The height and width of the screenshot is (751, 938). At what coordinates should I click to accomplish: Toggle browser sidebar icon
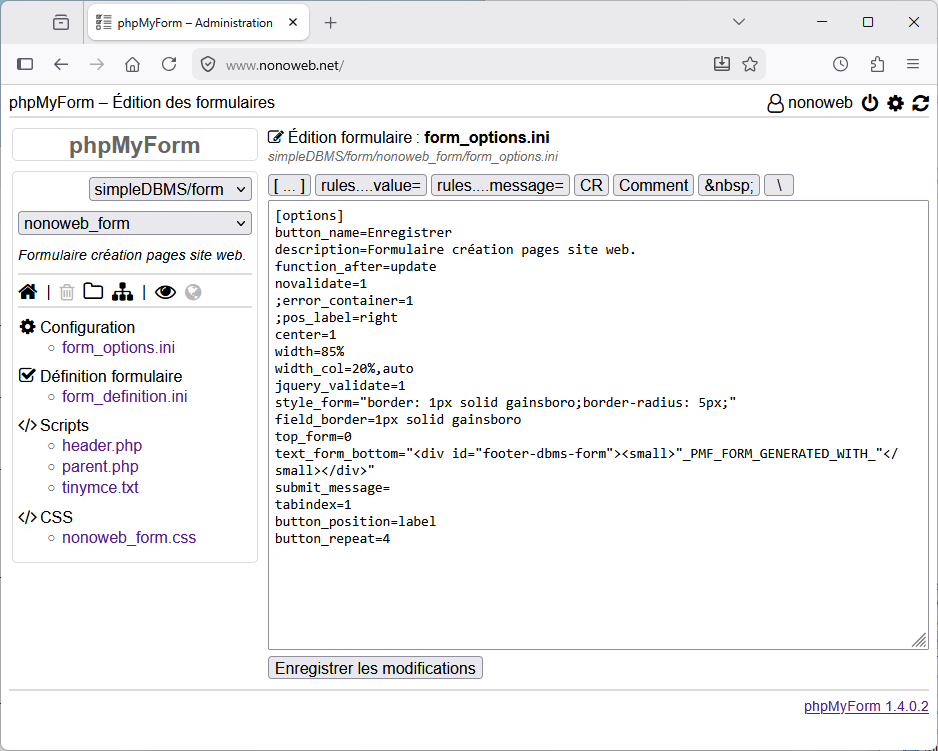[x=25, y=64]
